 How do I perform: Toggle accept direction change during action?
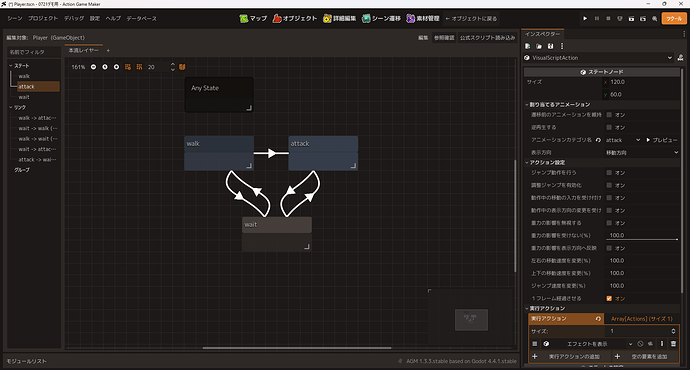point(609,210)
